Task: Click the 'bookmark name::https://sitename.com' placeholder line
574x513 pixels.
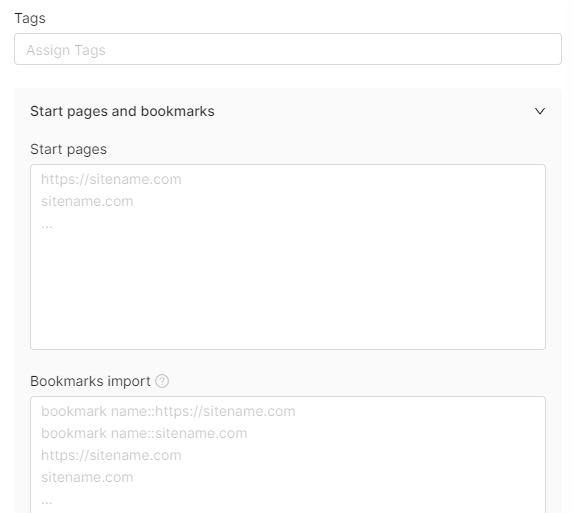Action: pos(168,412)
